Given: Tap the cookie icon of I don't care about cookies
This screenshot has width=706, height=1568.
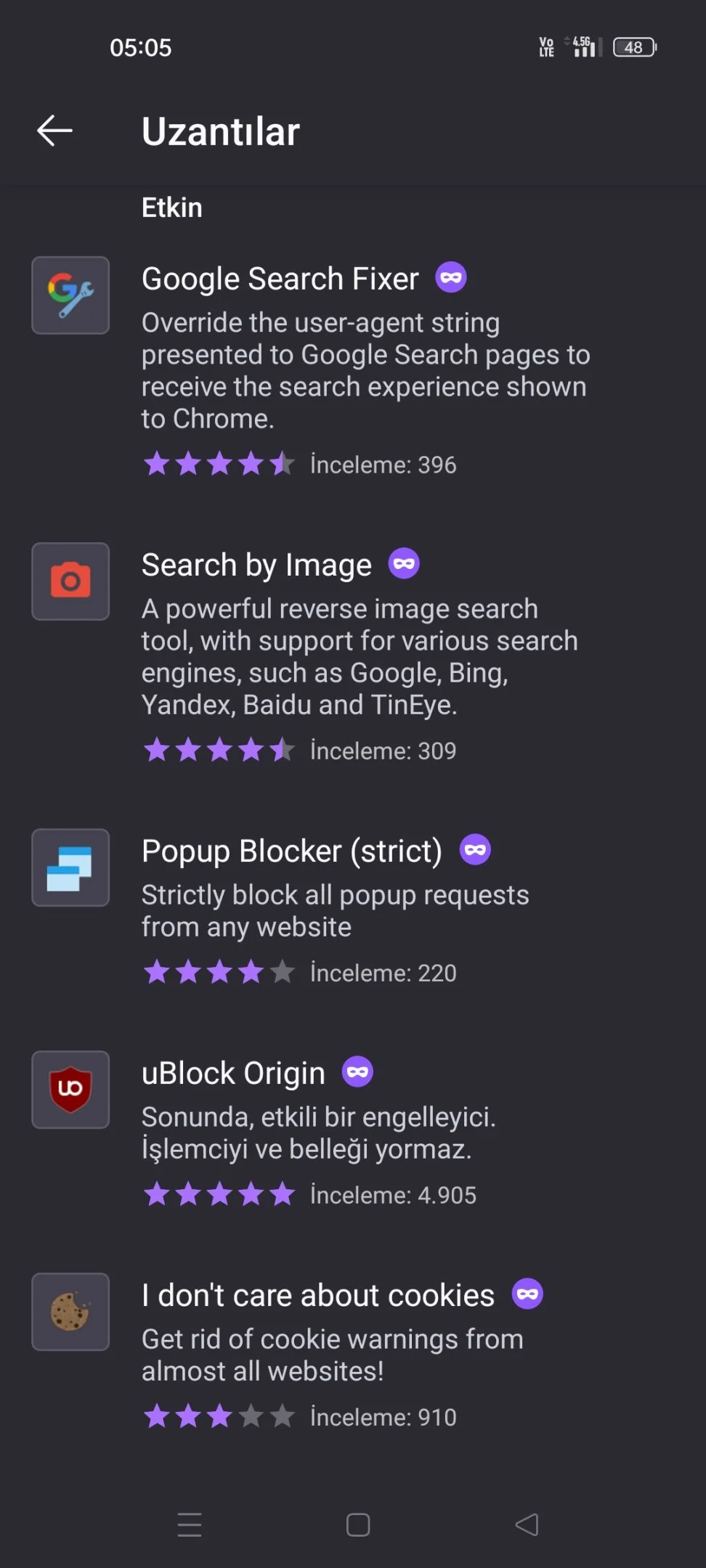Looking at the screenshot, I should tap(70, 1312).
